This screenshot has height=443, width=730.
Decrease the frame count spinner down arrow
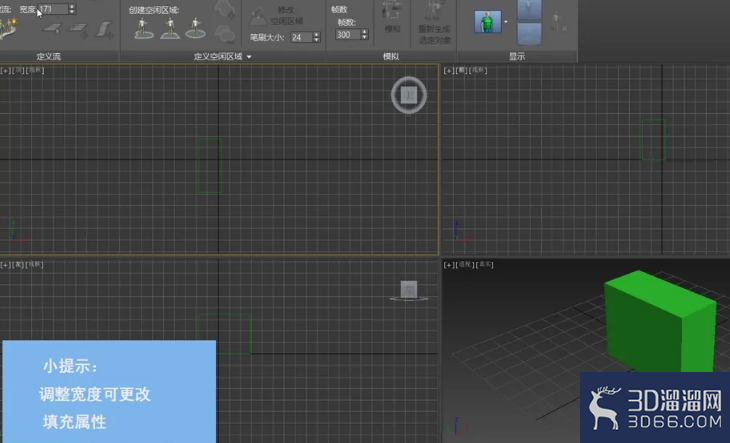click(365, 37)
